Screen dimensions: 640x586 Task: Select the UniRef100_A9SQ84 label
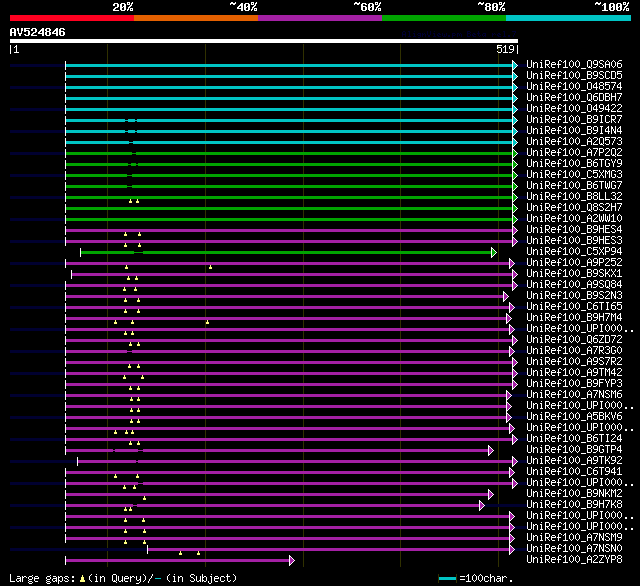(x=574, y=285)
